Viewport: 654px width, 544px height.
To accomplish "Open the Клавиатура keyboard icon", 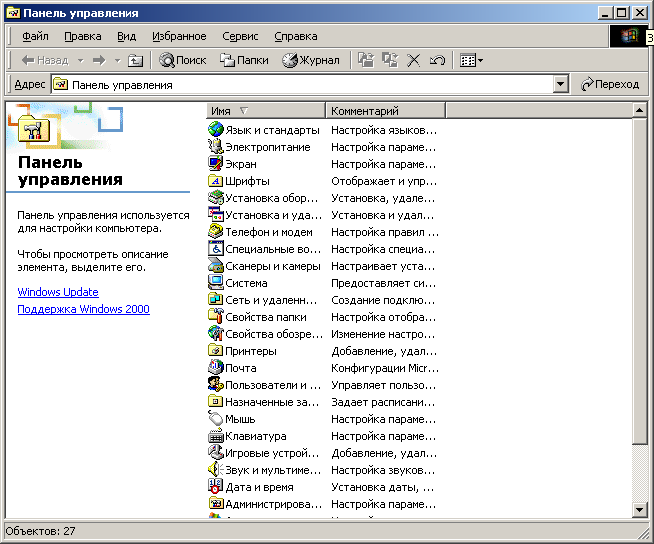I will 216,436.
